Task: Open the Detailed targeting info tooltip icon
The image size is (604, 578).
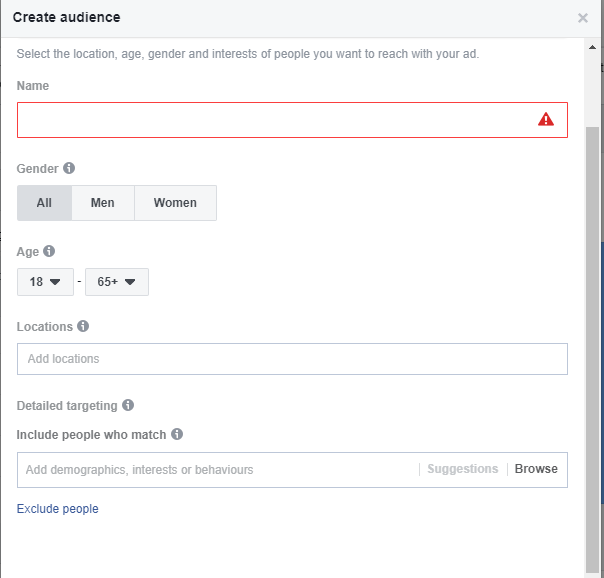Action: point(128,405)
